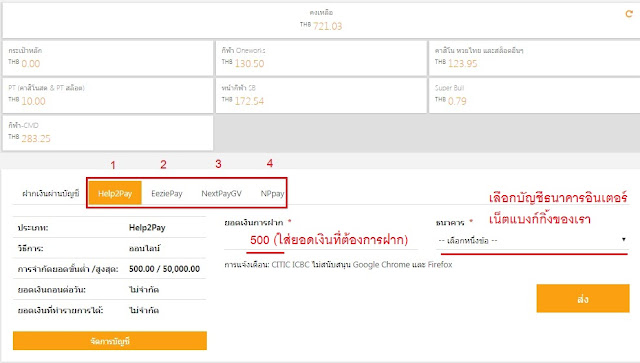Click the Help2Pay value in type row
The height and width of the screenshot is (363, 640).
click(x=147, y=227)
